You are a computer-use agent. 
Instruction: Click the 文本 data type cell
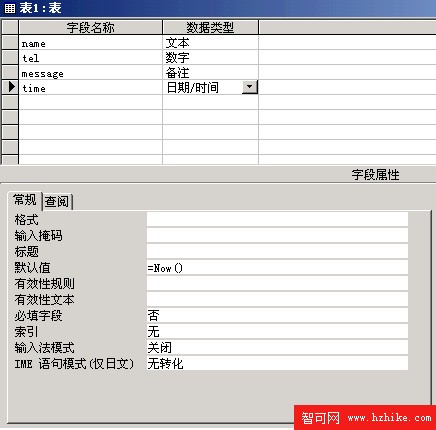[x=211, y=43]
